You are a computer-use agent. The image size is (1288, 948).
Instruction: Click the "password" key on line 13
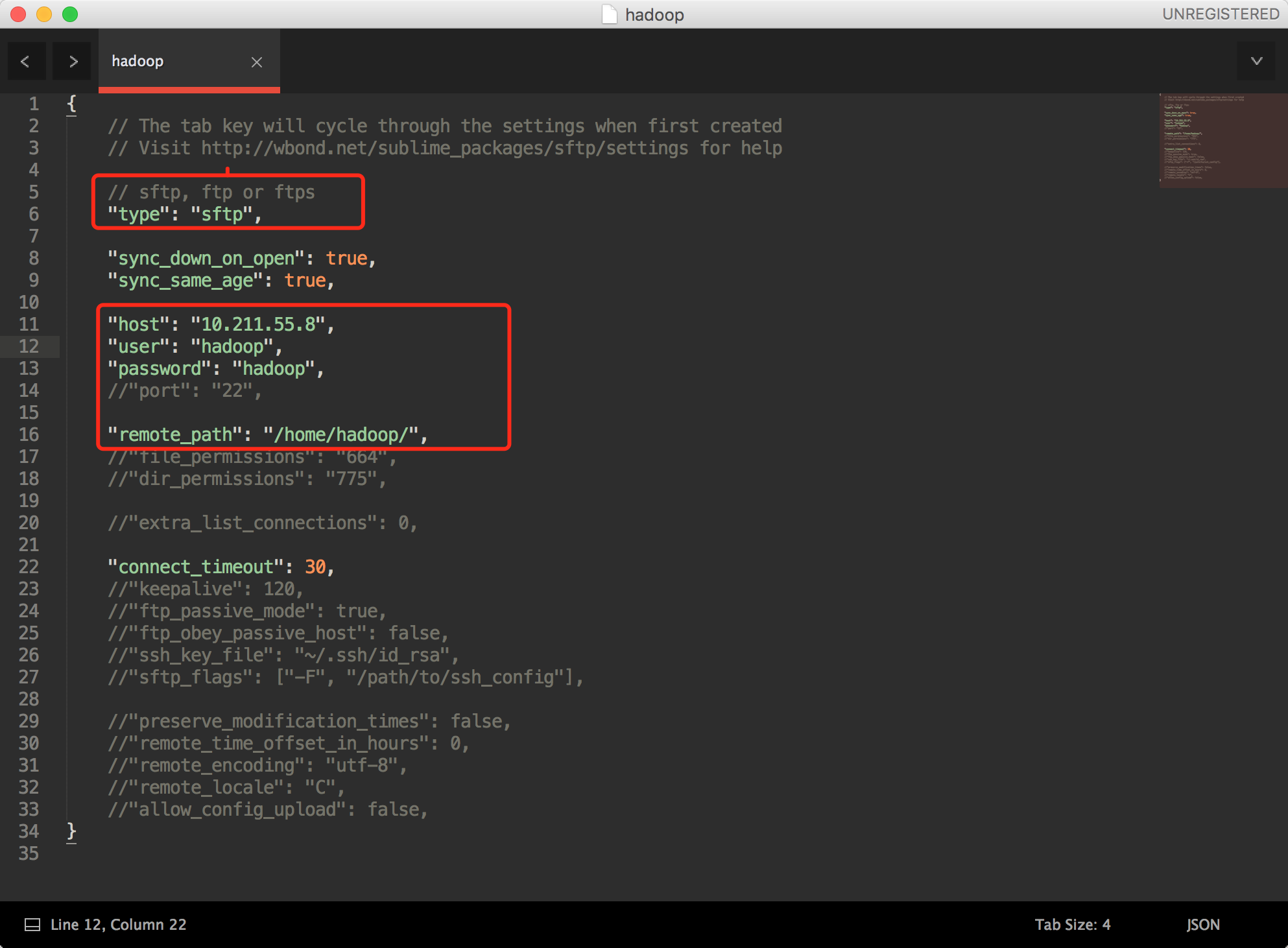tap(160, 368)
